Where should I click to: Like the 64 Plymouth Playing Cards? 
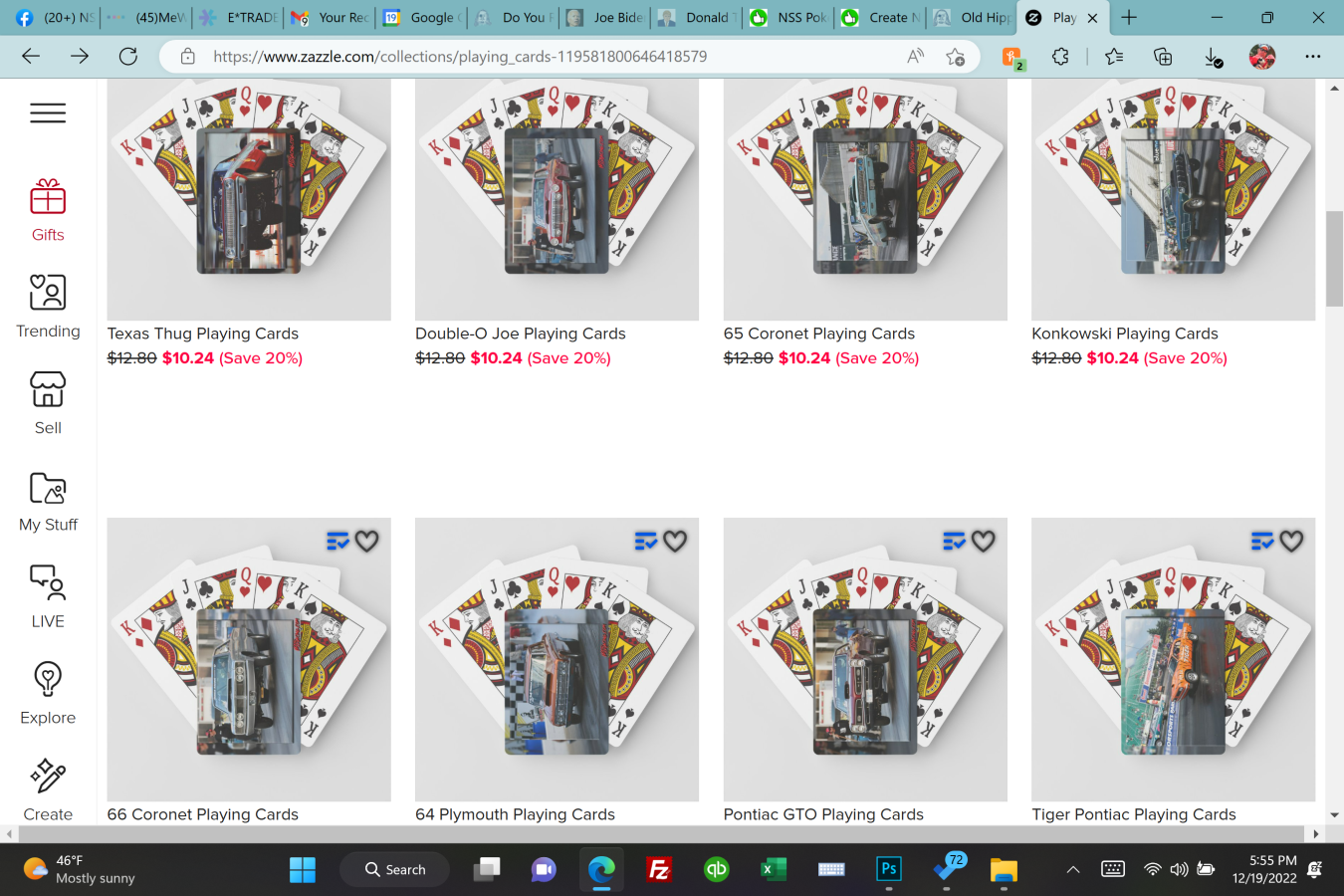[x=675, y=541]
